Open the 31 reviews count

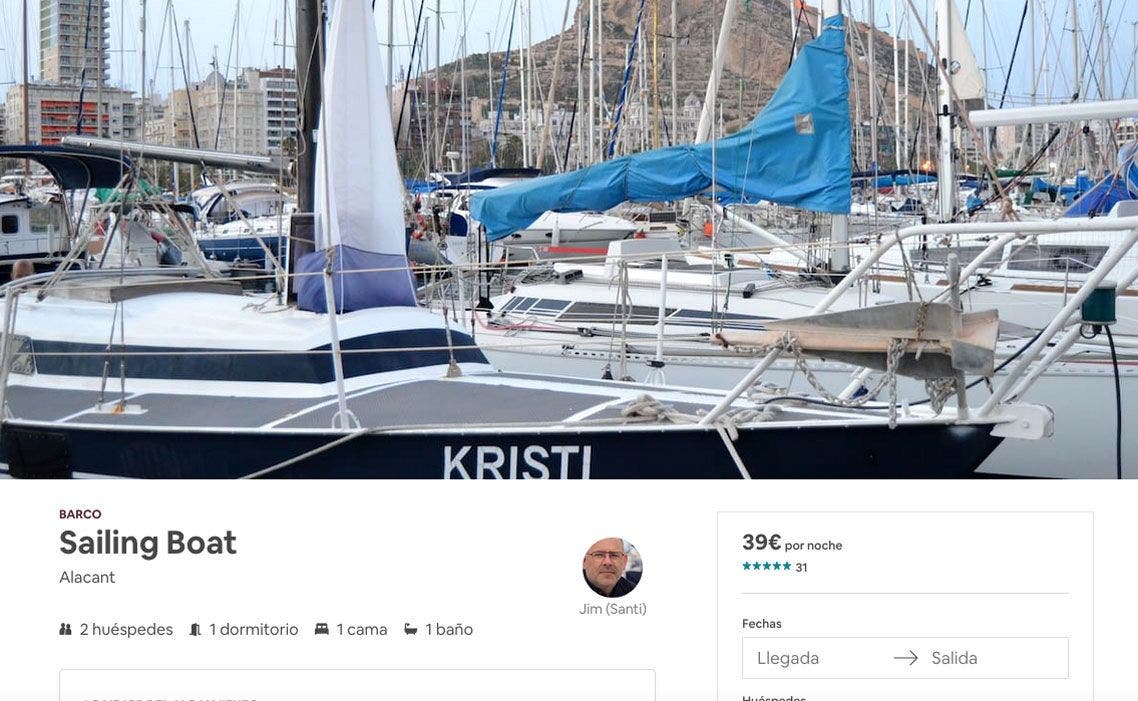[x=801, y=567]
